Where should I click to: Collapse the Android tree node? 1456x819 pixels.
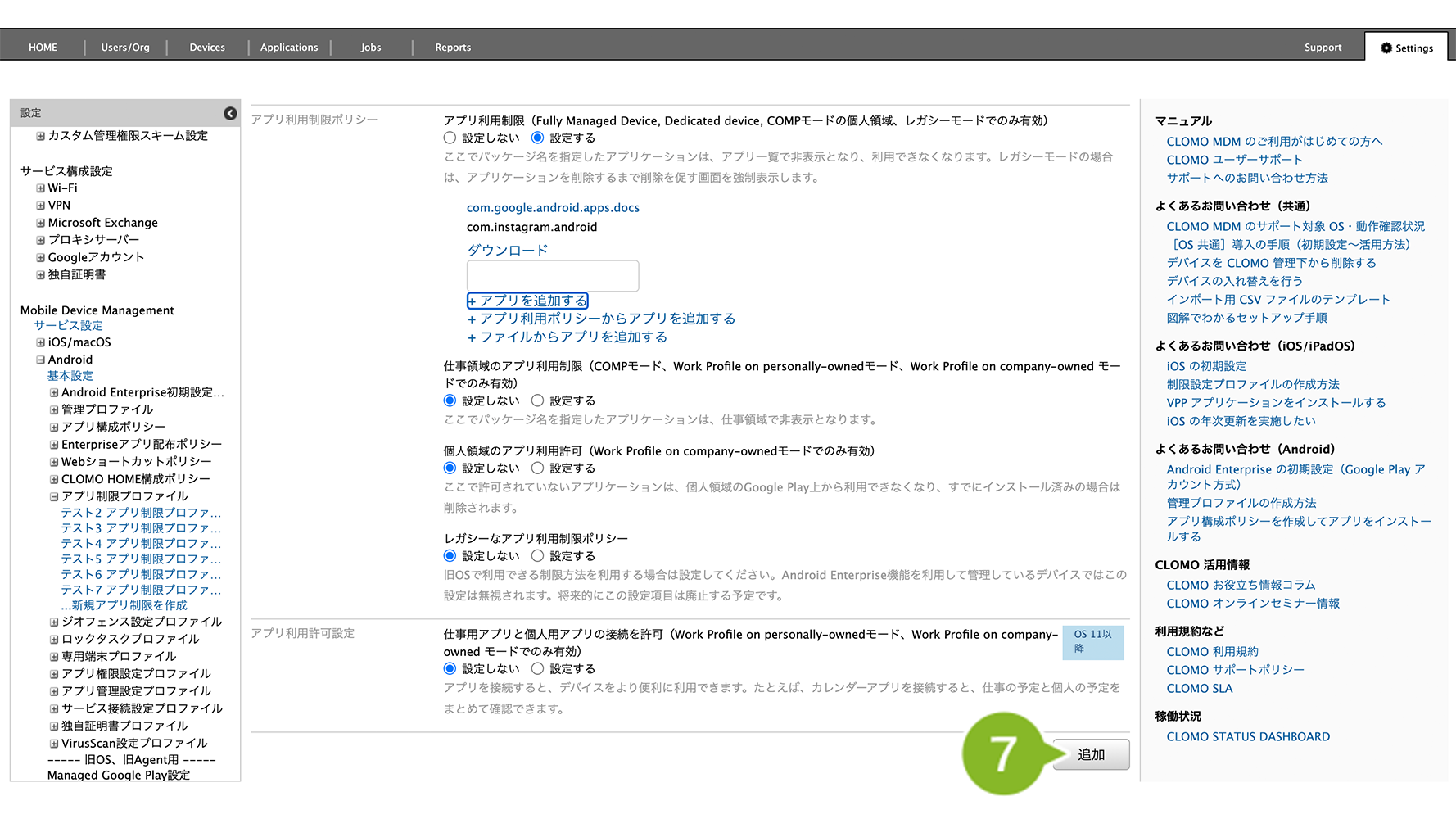click(x=40, y=360)
